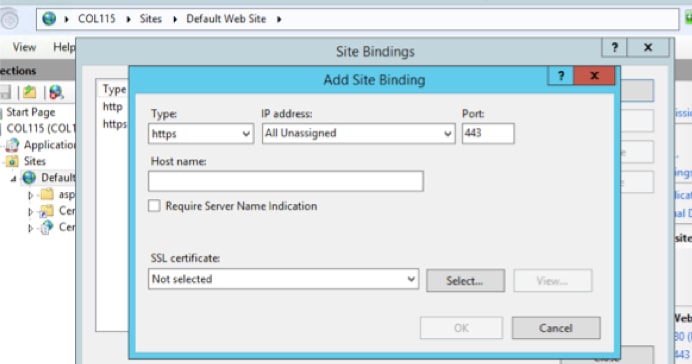Collapse the Default Web Site node

pos(14,179)
